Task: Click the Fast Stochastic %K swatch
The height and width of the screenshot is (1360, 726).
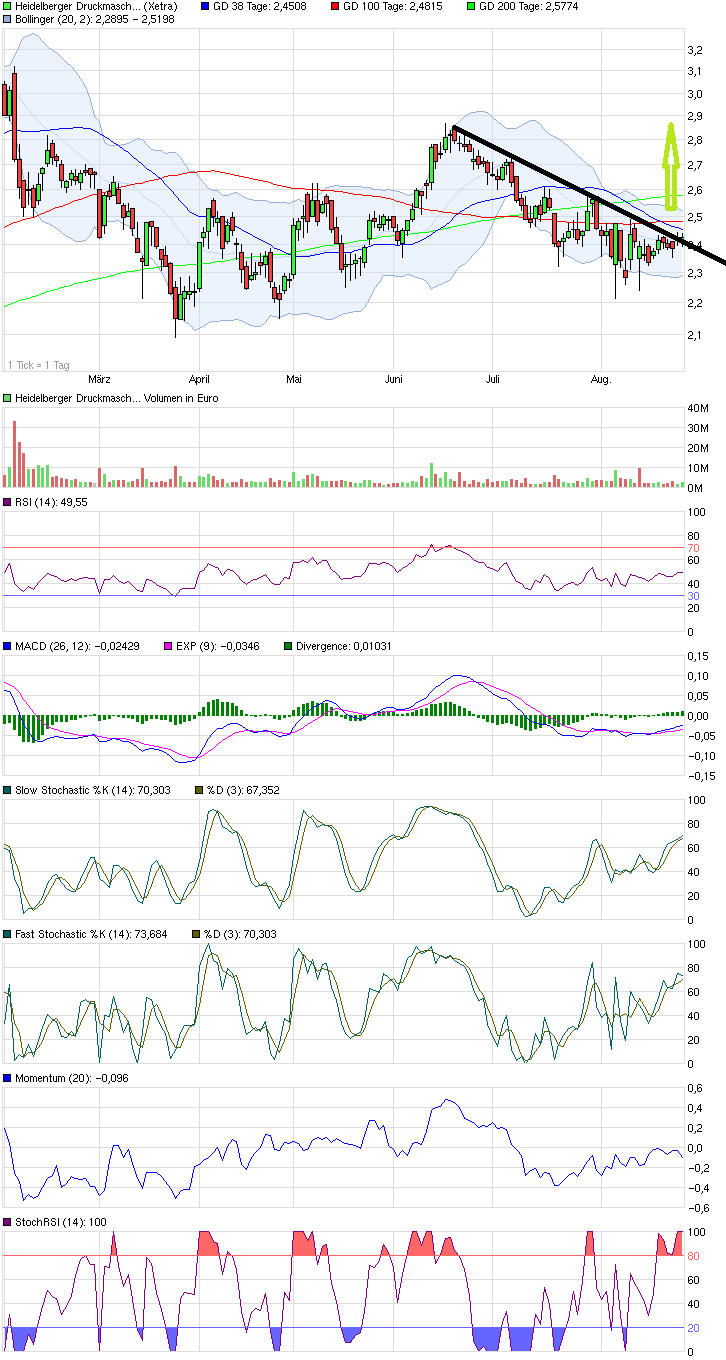Action: pyautogui.click(x=8, y=934)
